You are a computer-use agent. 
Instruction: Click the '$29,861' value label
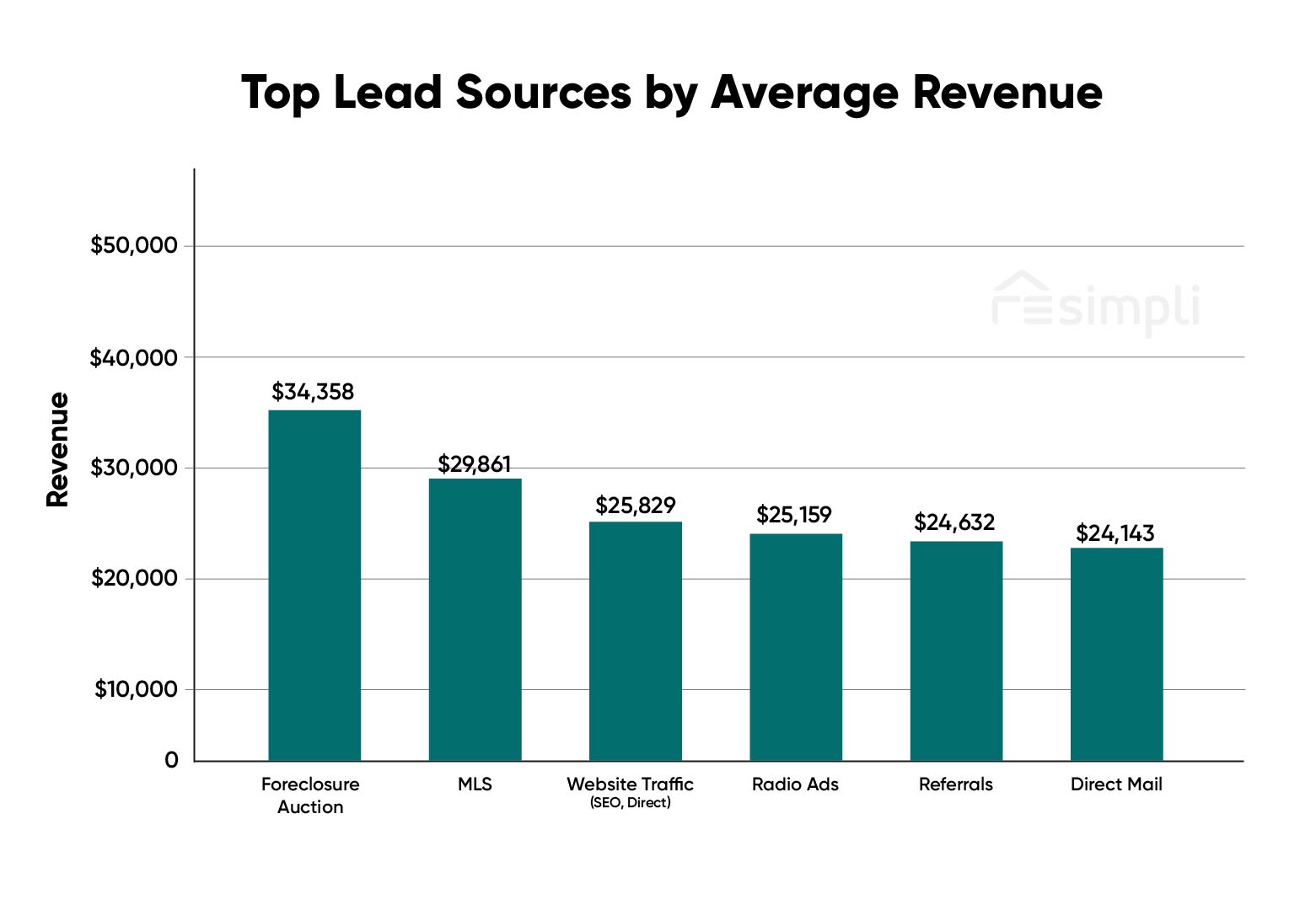click(x=475, y=464)
